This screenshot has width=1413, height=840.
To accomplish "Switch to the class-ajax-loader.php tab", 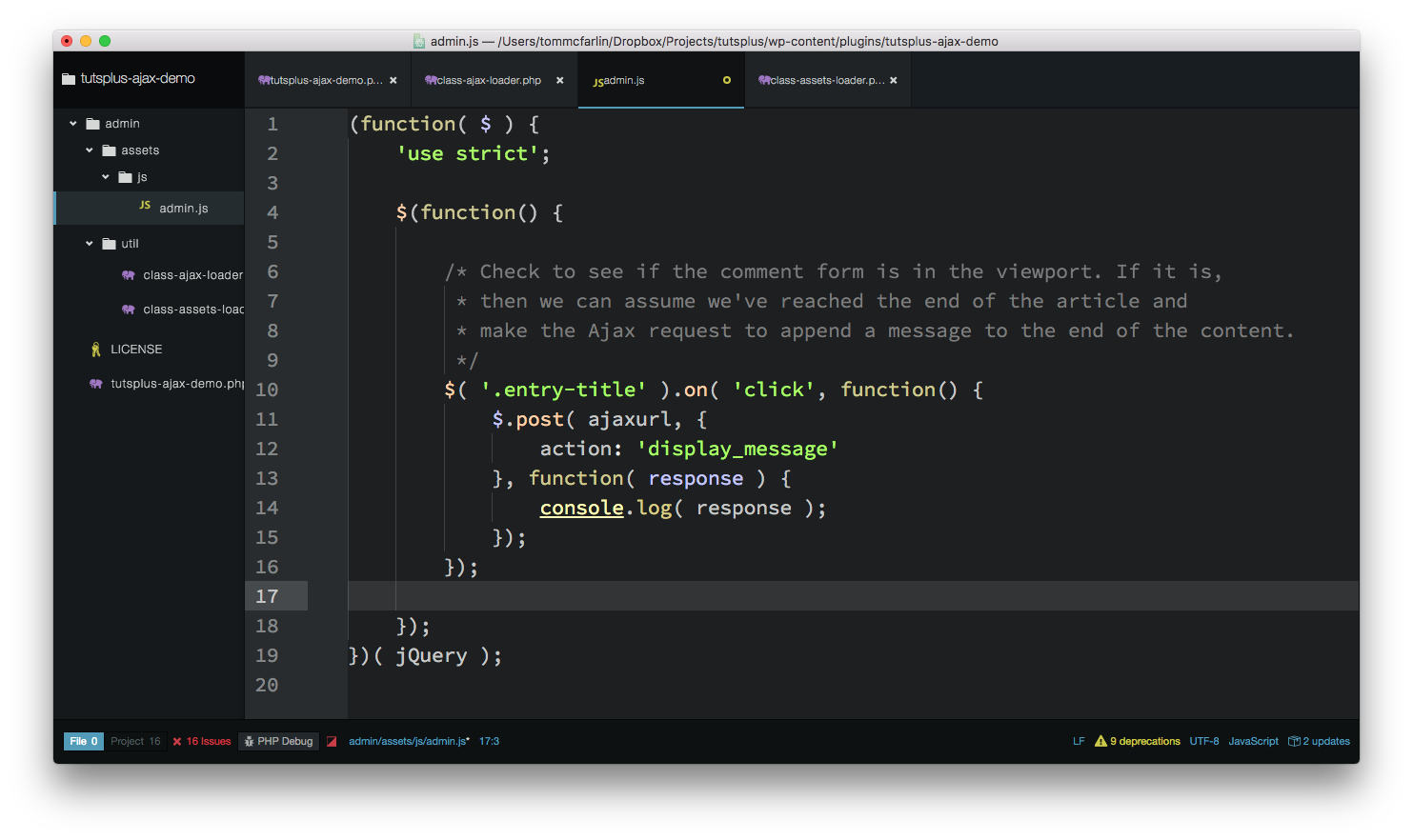I will coord(486,81).
